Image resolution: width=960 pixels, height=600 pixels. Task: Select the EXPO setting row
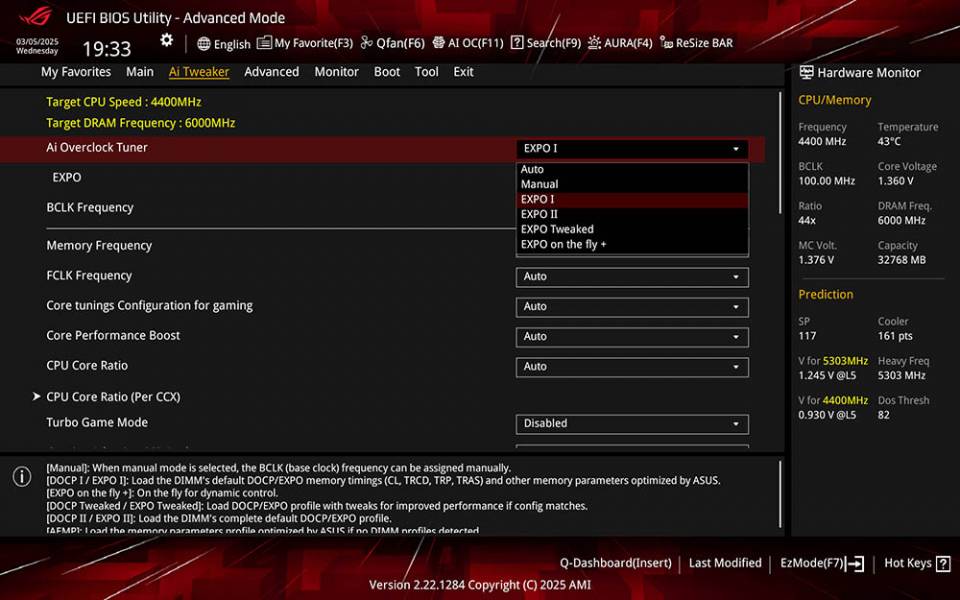pos(67,178)
